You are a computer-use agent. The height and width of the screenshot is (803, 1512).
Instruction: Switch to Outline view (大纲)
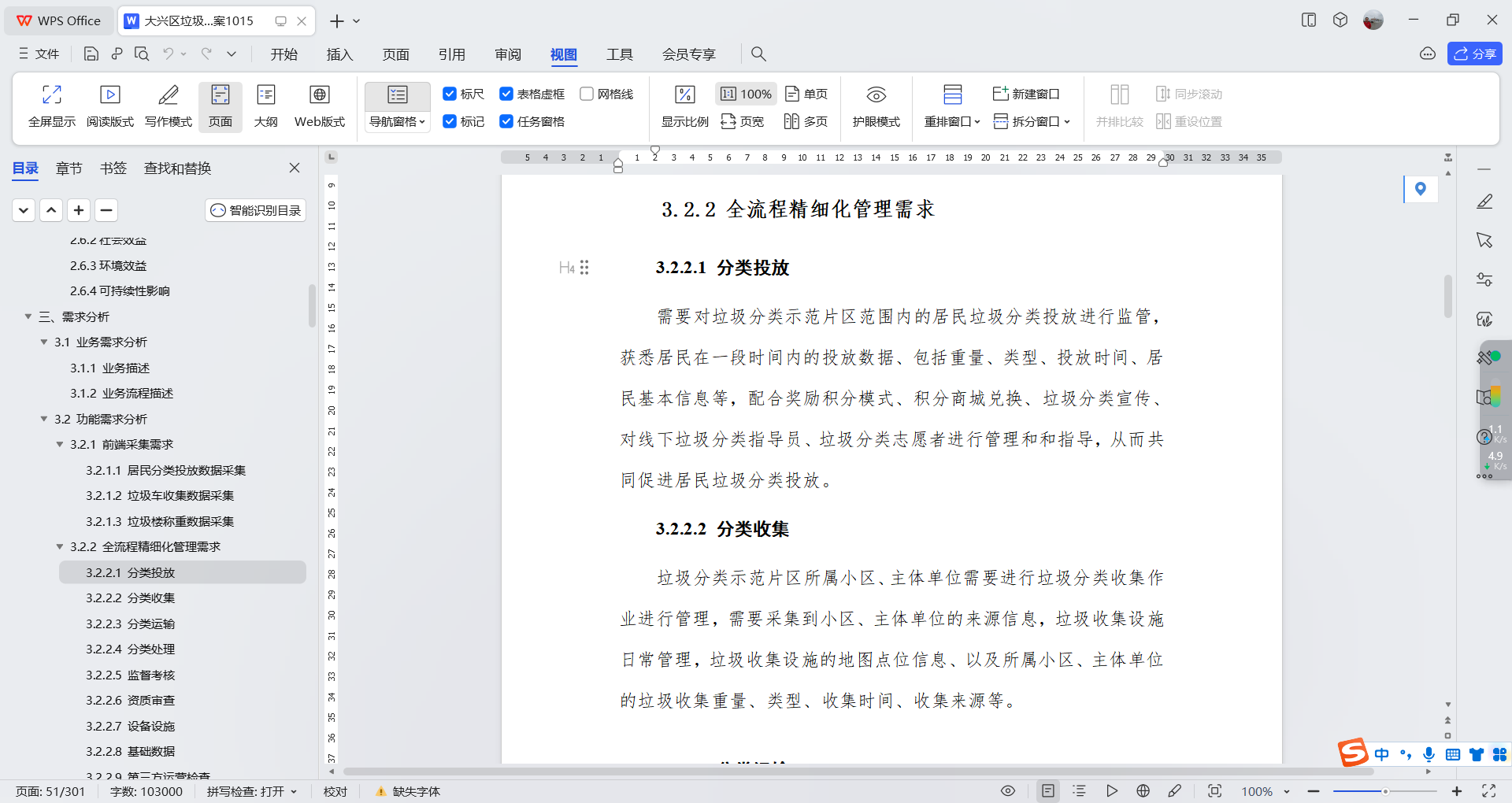[266, 107]
